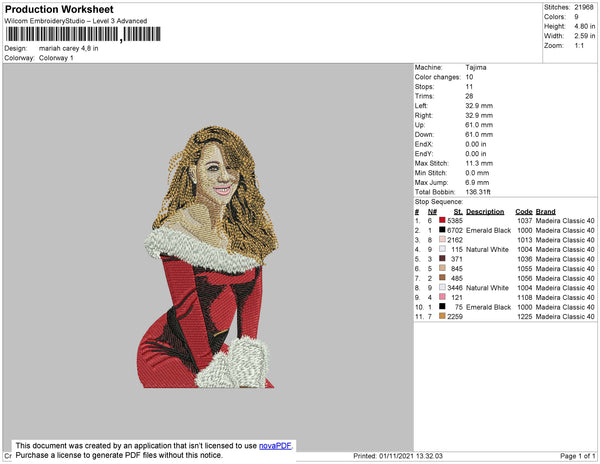Click thread code 1013 in stop 3
The width and height of the screenshot is (600, 464).
click(525, 240)
